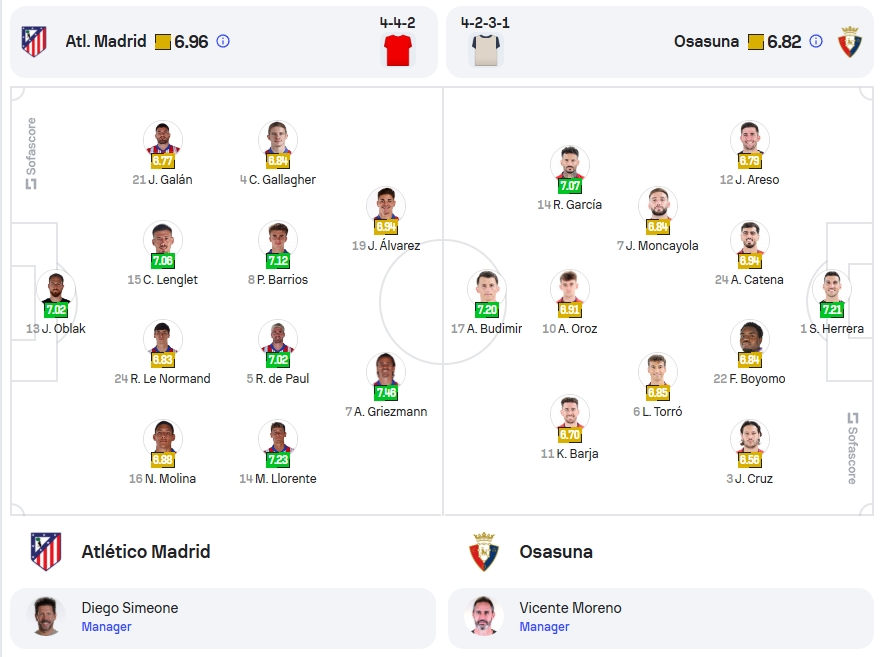Open the Osasuna team name heading
The width and height of the screenshot is (882, 657).
click(x=556, y=552)
